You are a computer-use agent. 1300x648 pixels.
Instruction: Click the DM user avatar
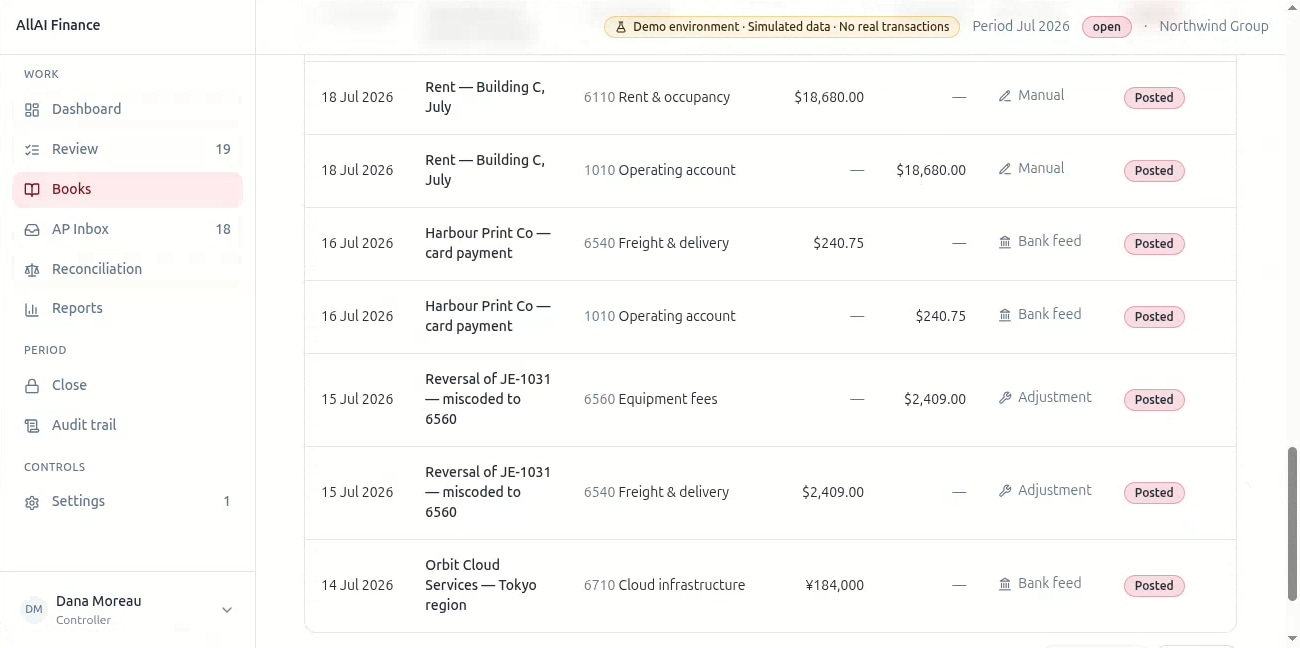34,610
